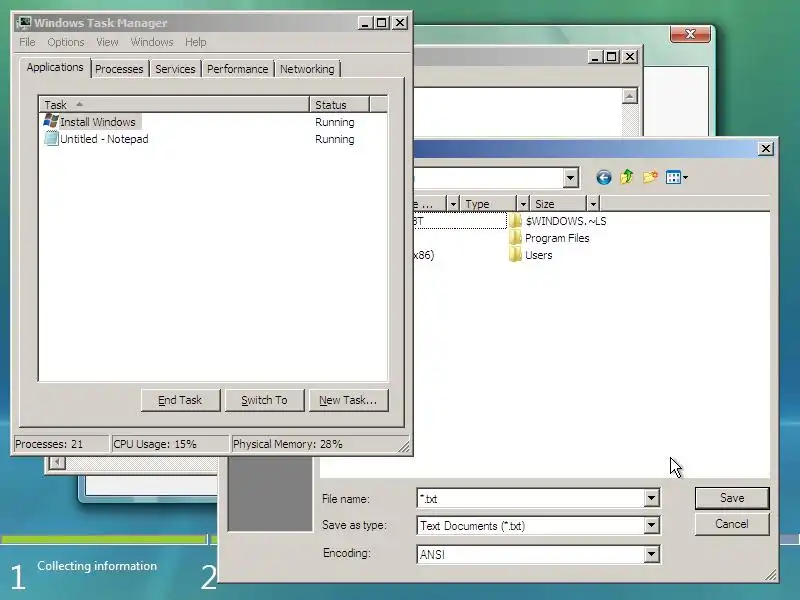
Task: Open Windows menu in Task Manager
Action: pyautogui.click(x=152, y=42)
